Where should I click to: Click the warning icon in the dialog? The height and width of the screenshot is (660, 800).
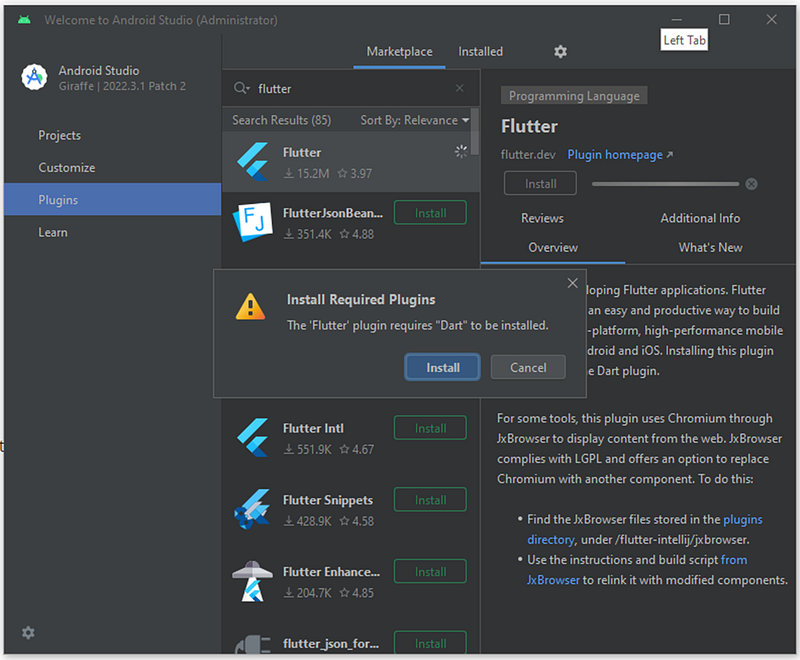(250, 307)
